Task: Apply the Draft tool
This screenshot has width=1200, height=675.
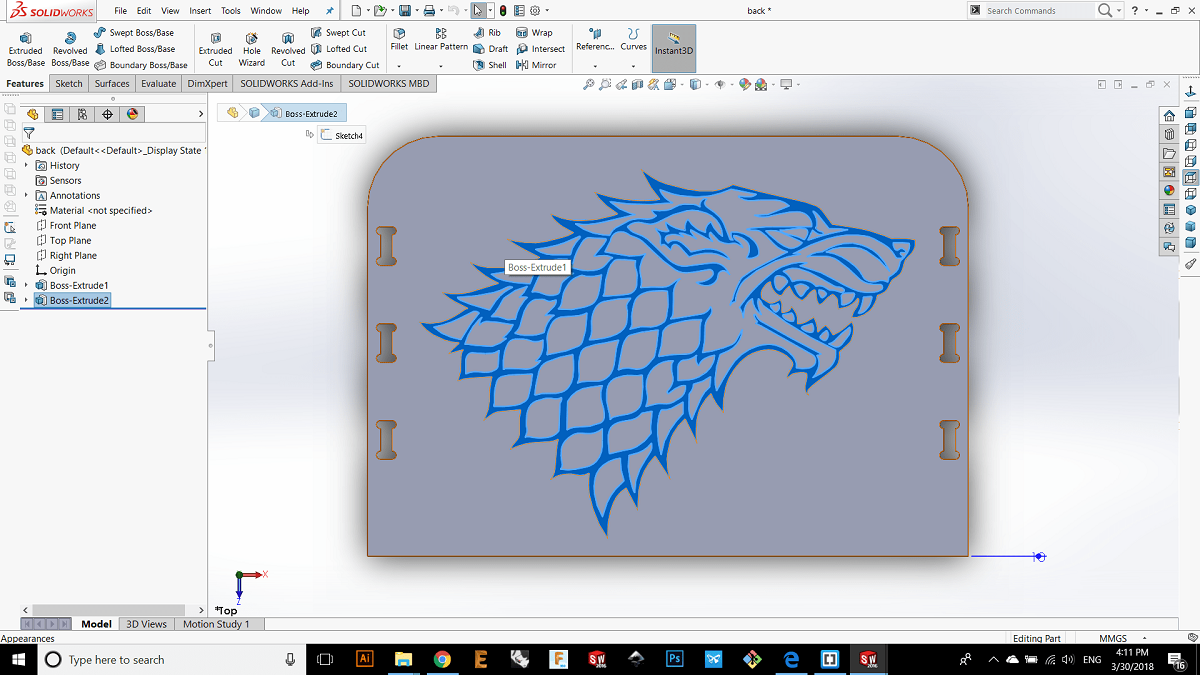Action: 490,49
